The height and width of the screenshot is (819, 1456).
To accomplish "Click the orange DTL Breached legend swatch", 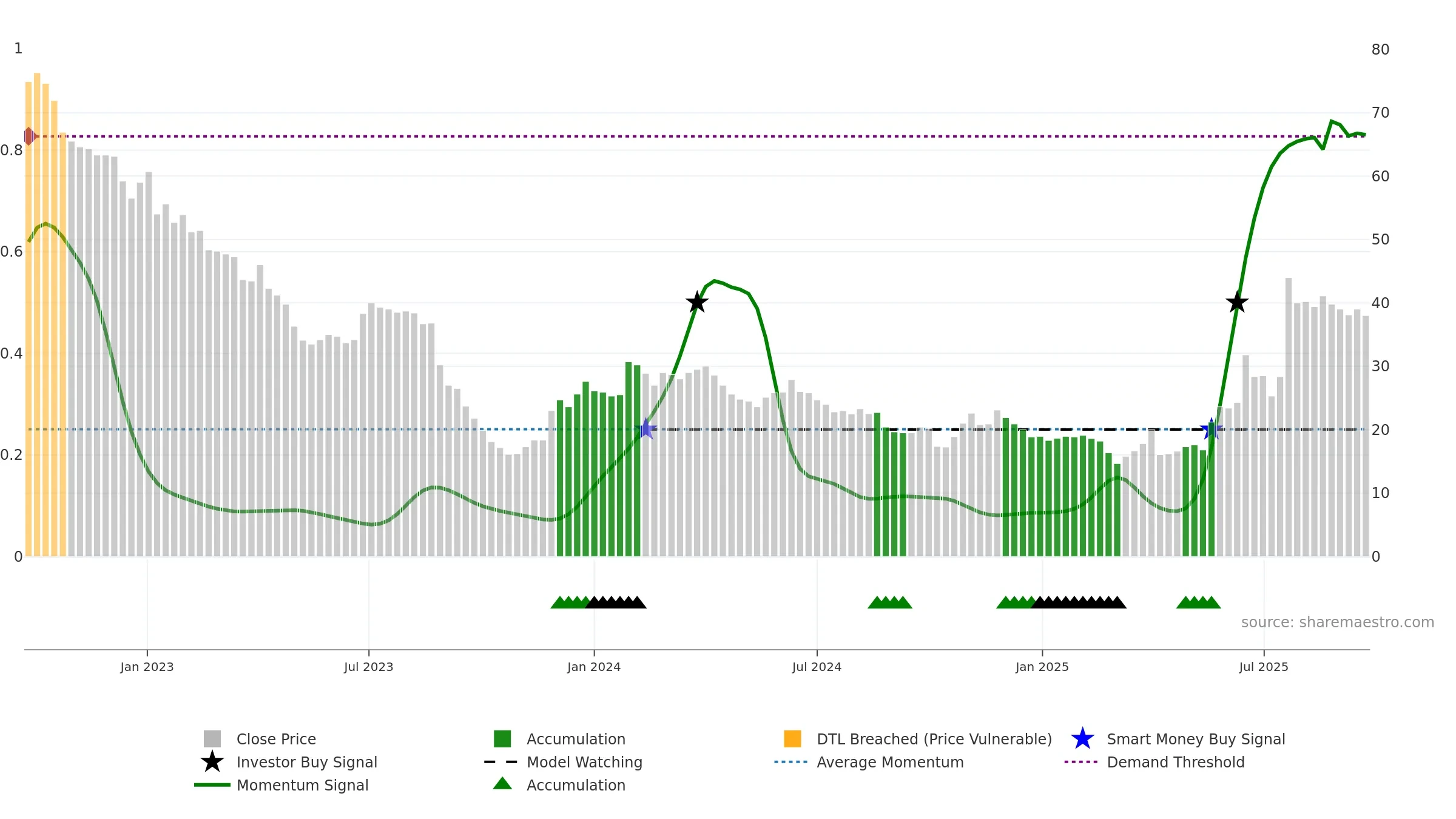I will click(x=792, y=739).
